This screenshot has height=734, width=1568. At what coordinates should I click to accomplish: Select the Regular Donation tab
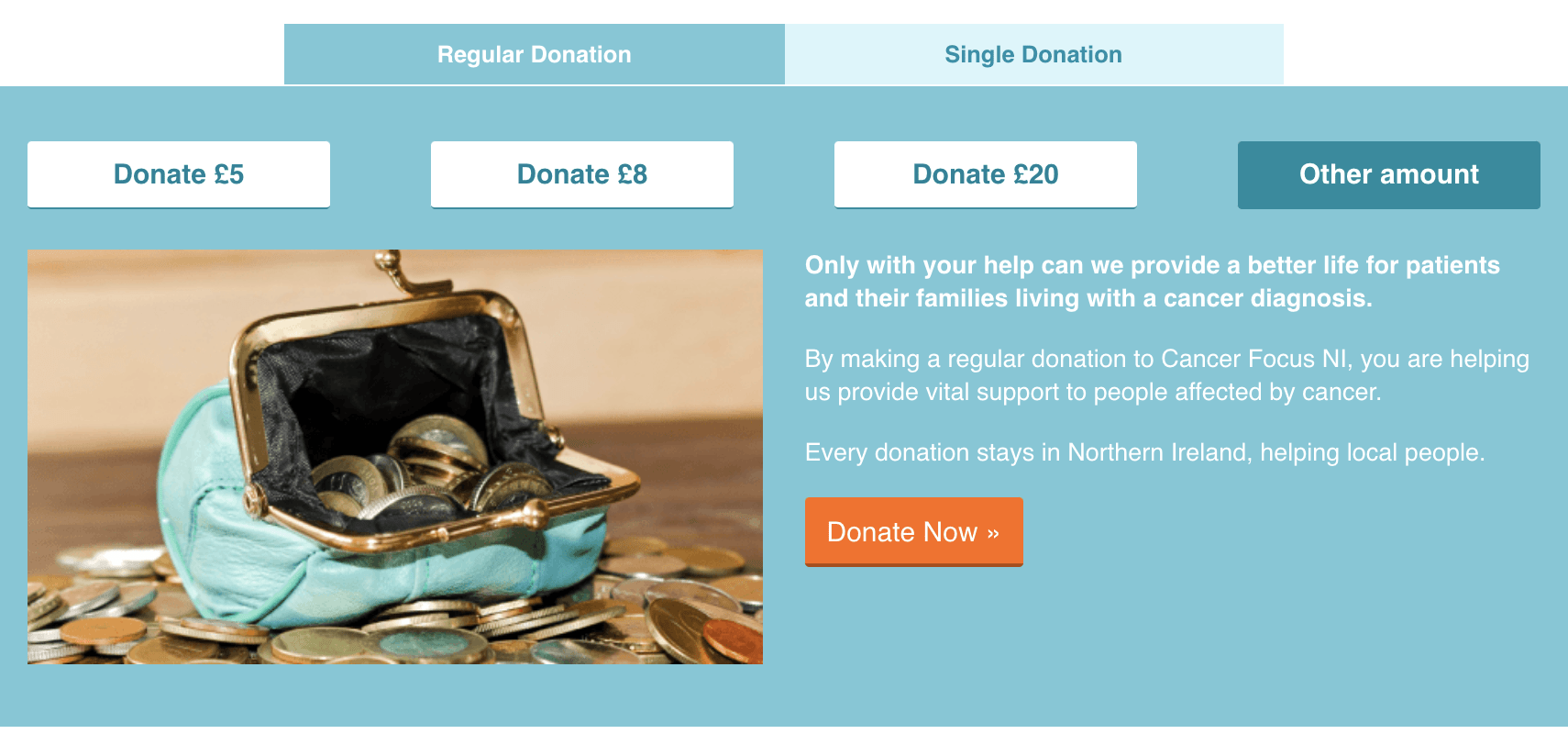click(x=535, y=54)
